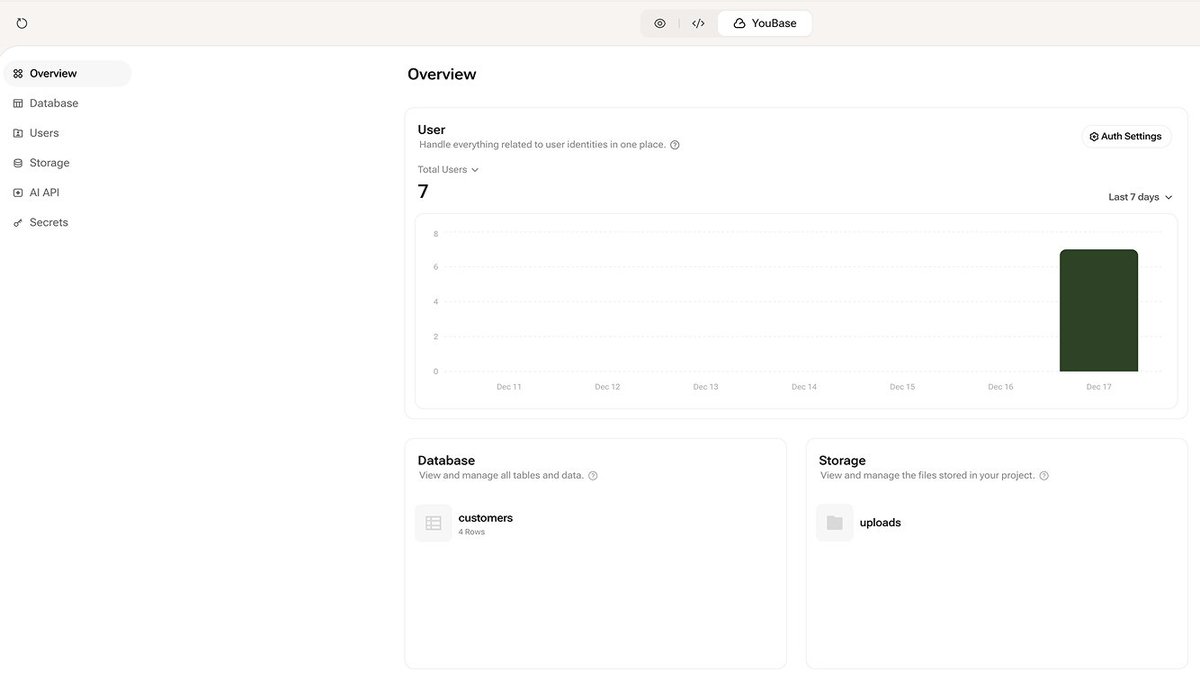Viewport: 1200px width, 699px height.
Task: Select the YouBase tab
Action: pos(765,23)
